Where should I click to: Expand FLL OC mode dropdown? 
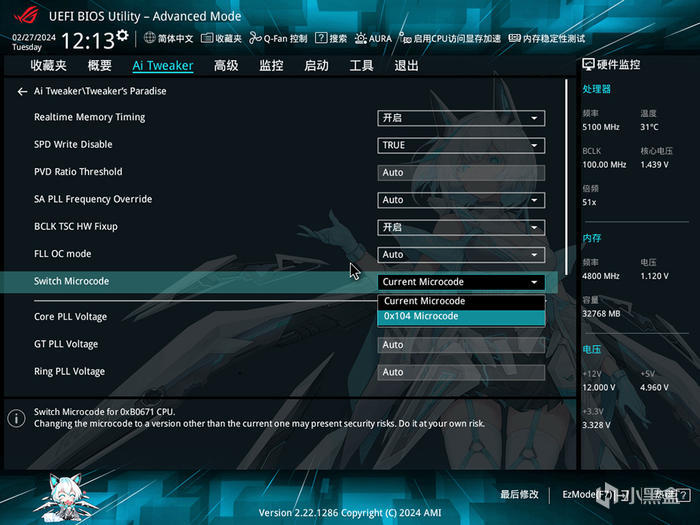coord(461,255)
